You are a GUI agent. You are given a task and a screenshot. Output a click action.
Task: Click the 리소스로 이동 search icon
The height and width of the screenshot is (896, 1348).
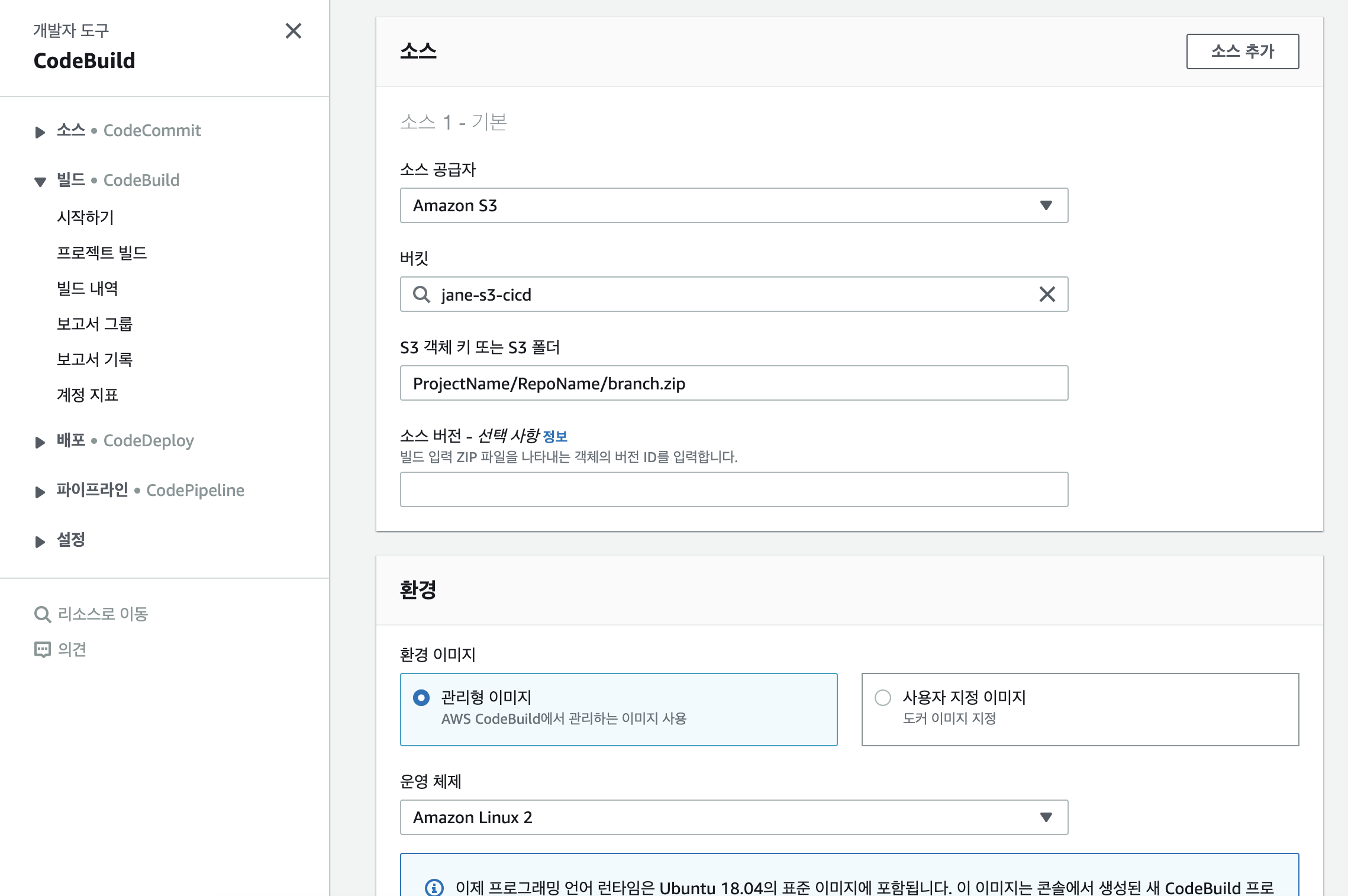[43, 614]
